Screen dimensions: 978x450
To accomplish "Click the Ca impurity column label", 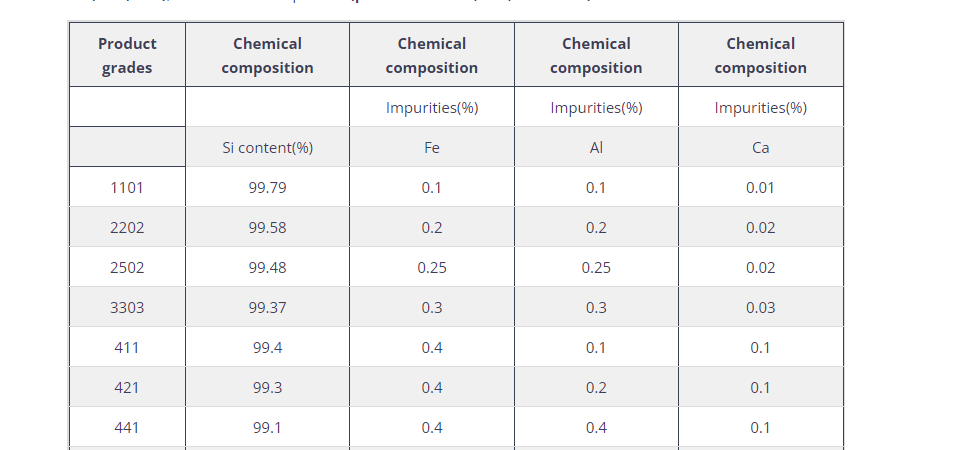I will tap(760, 148).
